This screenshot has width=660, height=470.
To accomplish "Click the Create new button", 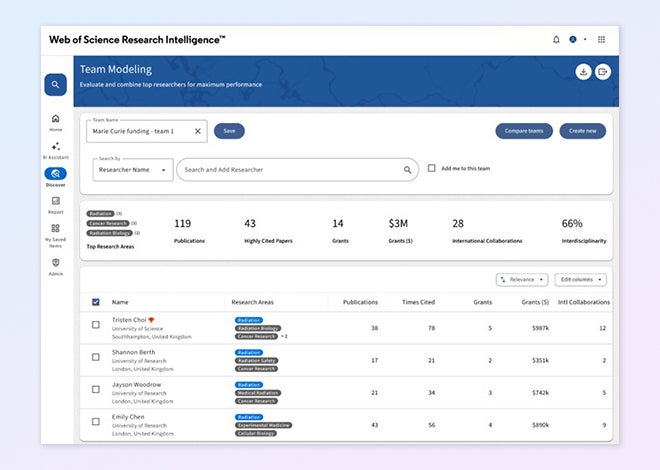I will coord(582,131).
